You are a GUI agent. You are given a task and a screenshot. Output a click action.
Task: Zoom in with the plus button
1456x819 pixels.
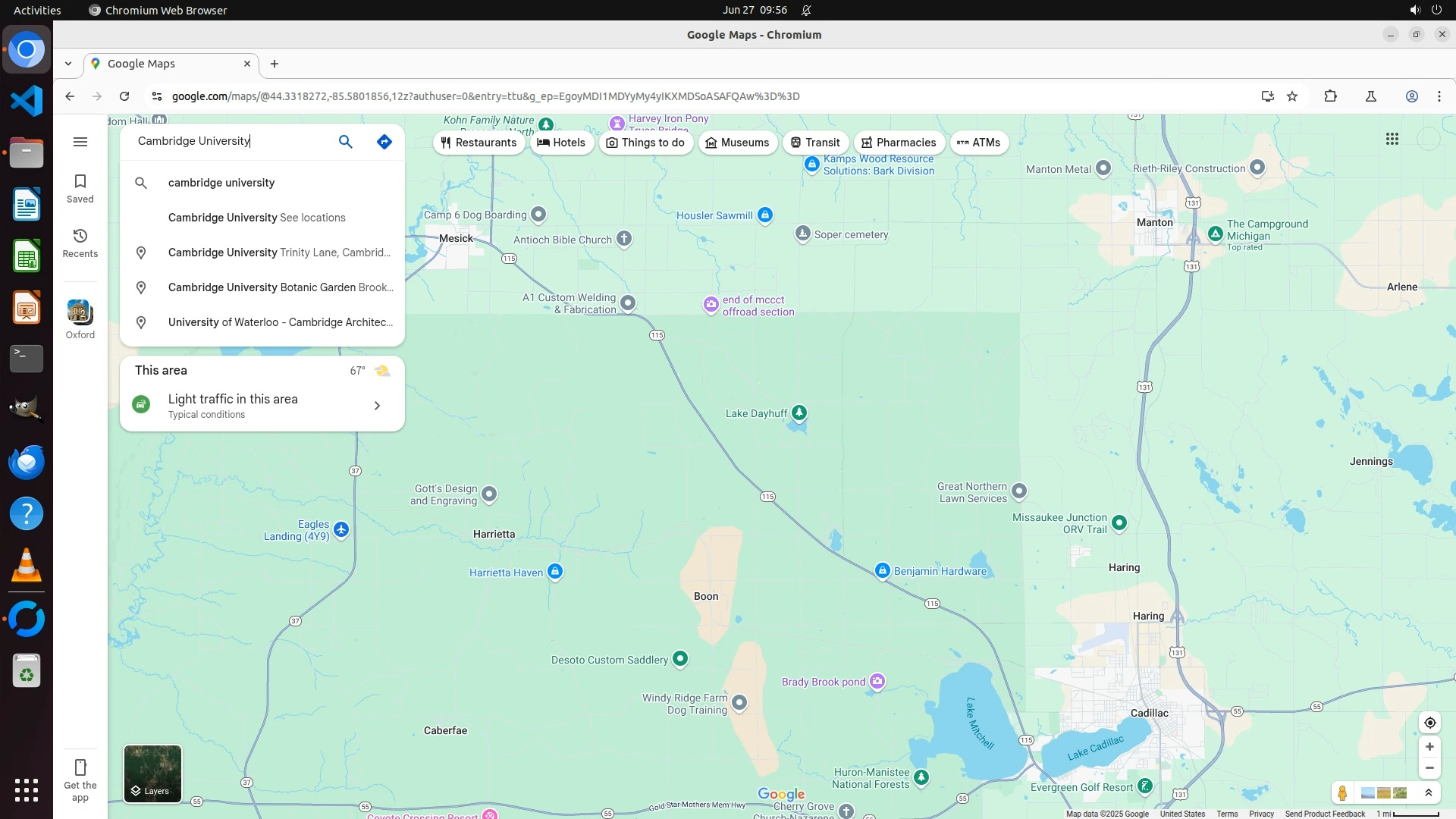coord(1429,747)
